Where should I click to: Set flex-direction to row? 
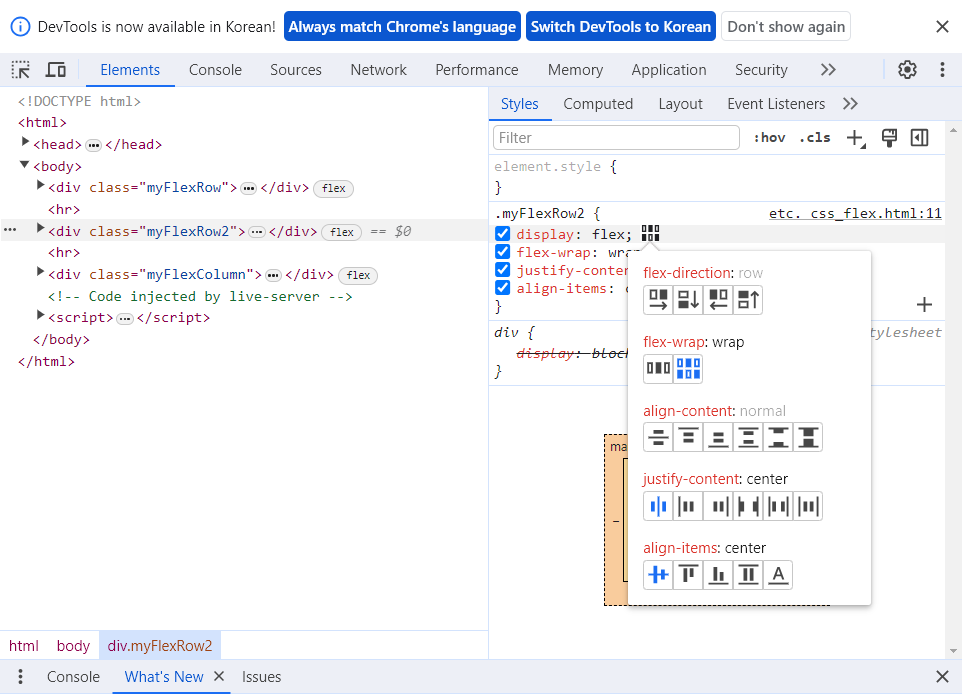[658, 300]
